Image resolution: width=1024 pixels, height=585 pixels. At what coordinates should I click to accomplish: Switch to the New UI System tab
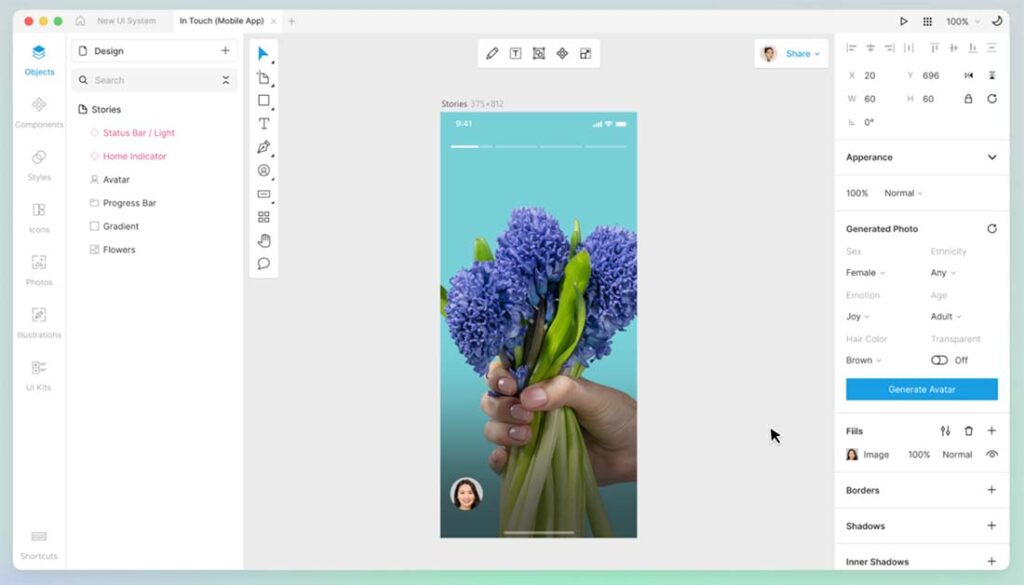126,21
